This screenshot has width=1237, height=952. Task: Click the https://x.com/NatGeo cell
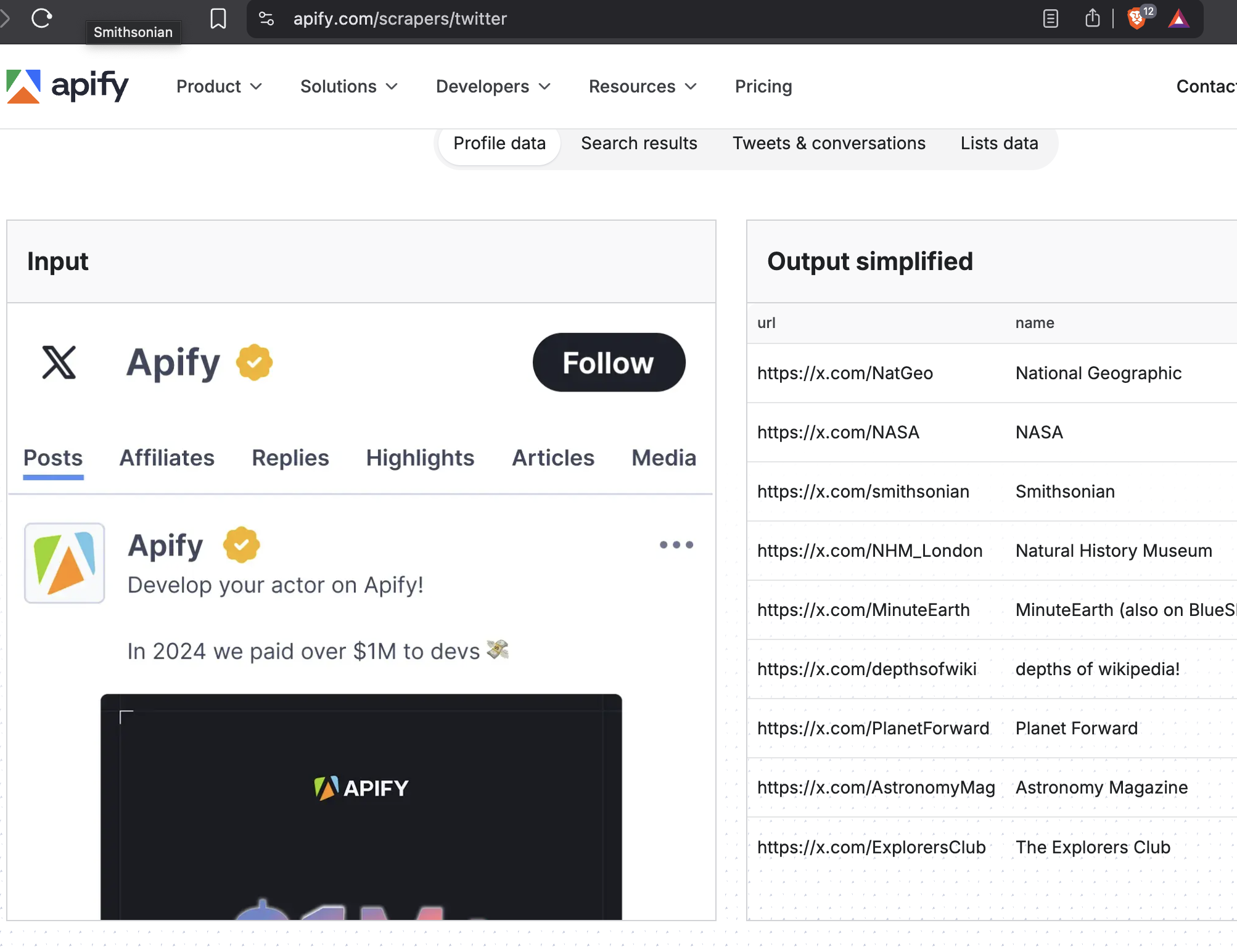click(x=845, y=373)
